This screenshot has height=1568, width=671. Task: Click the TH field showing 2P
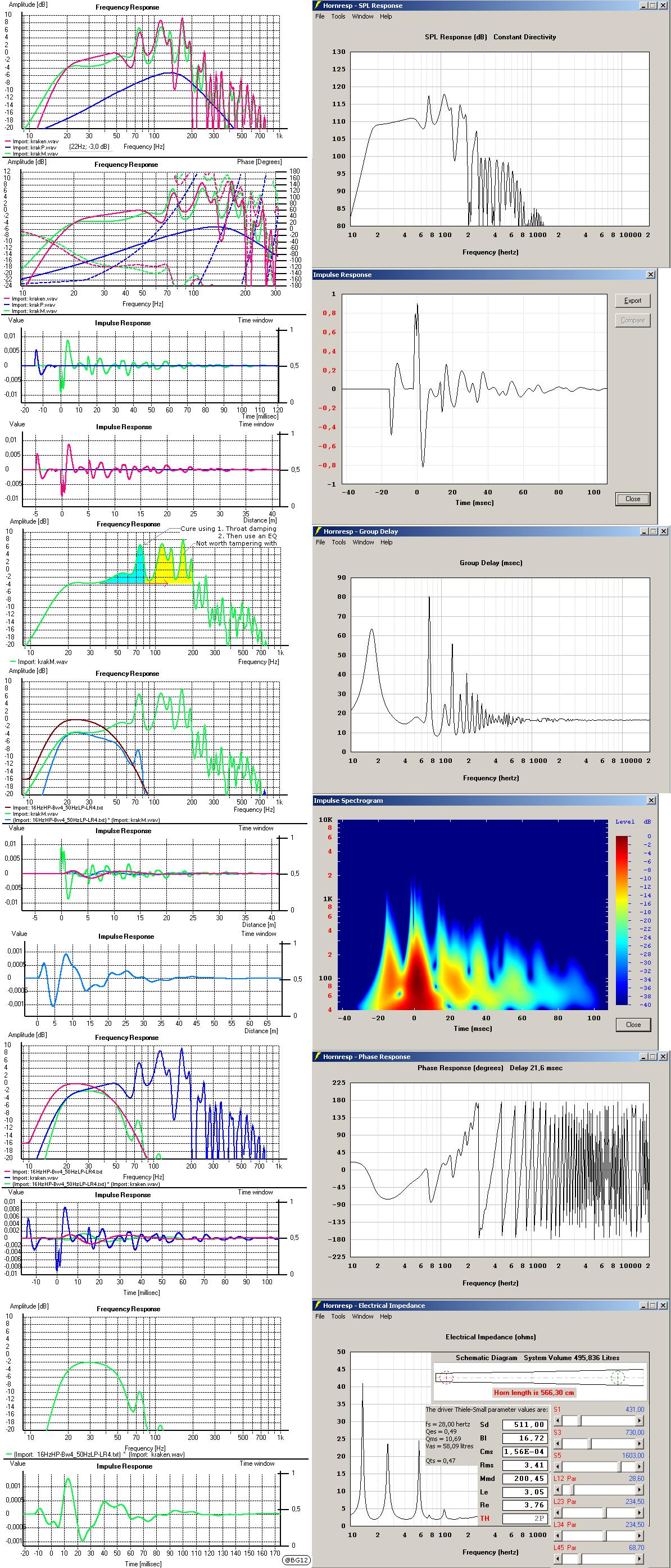point(524,1519)
